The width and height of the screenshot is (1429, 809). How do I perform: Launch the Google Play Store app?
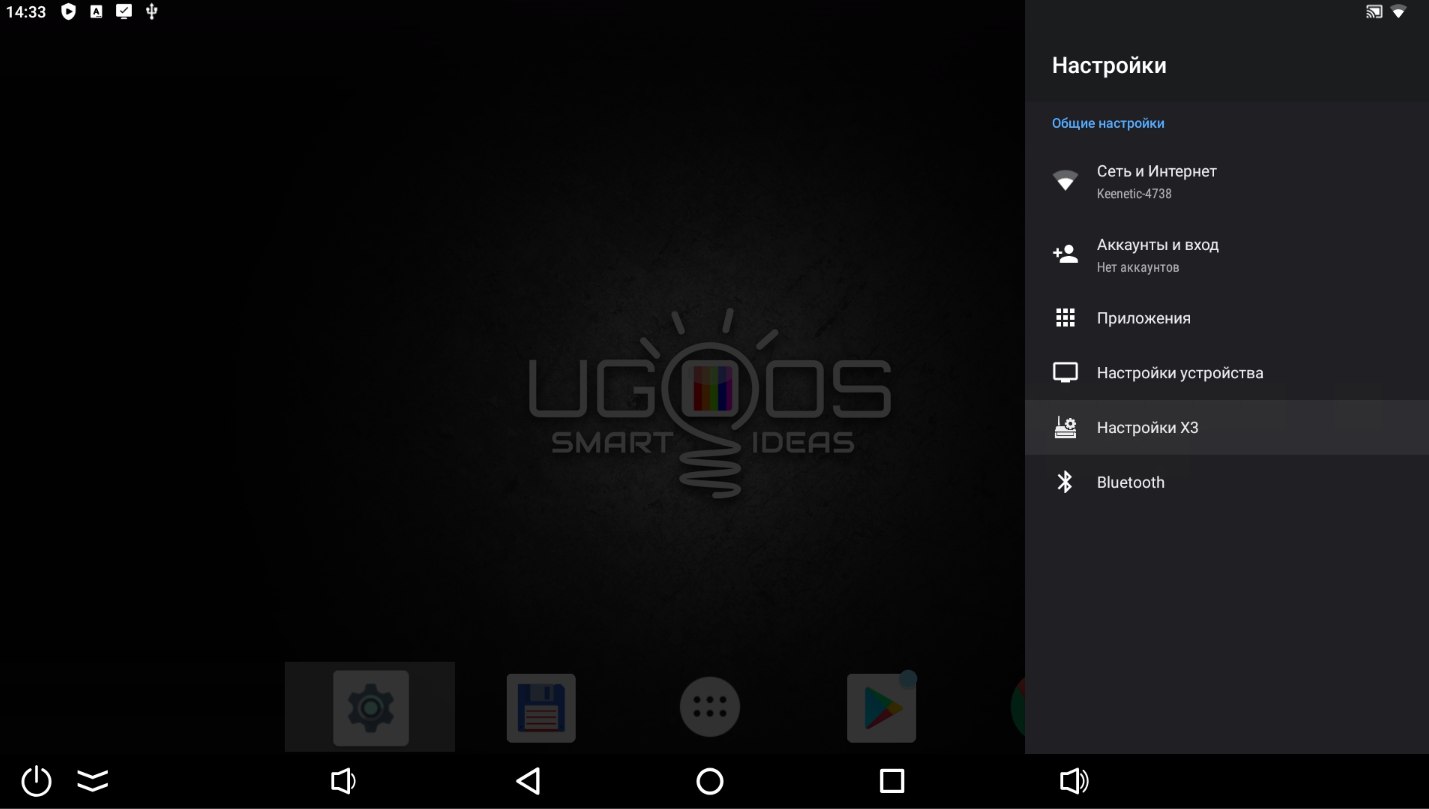(x=881, y=708)
